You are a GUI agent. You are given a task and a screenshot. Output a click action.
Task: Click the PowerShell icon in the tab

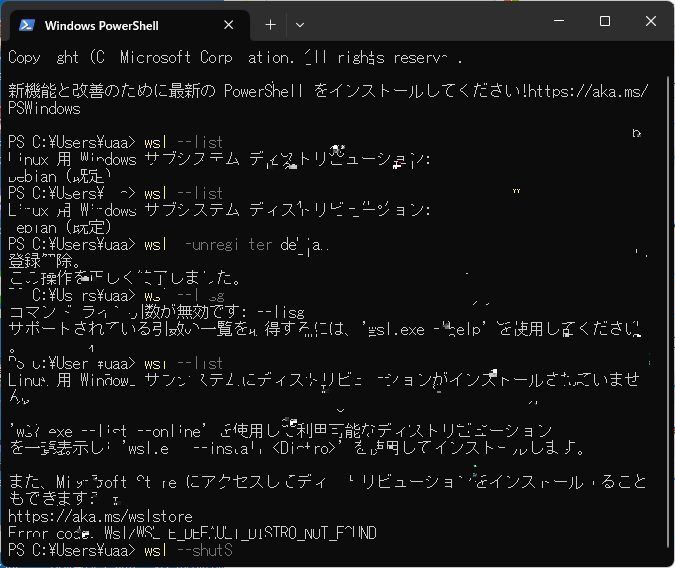click(27, 24)
